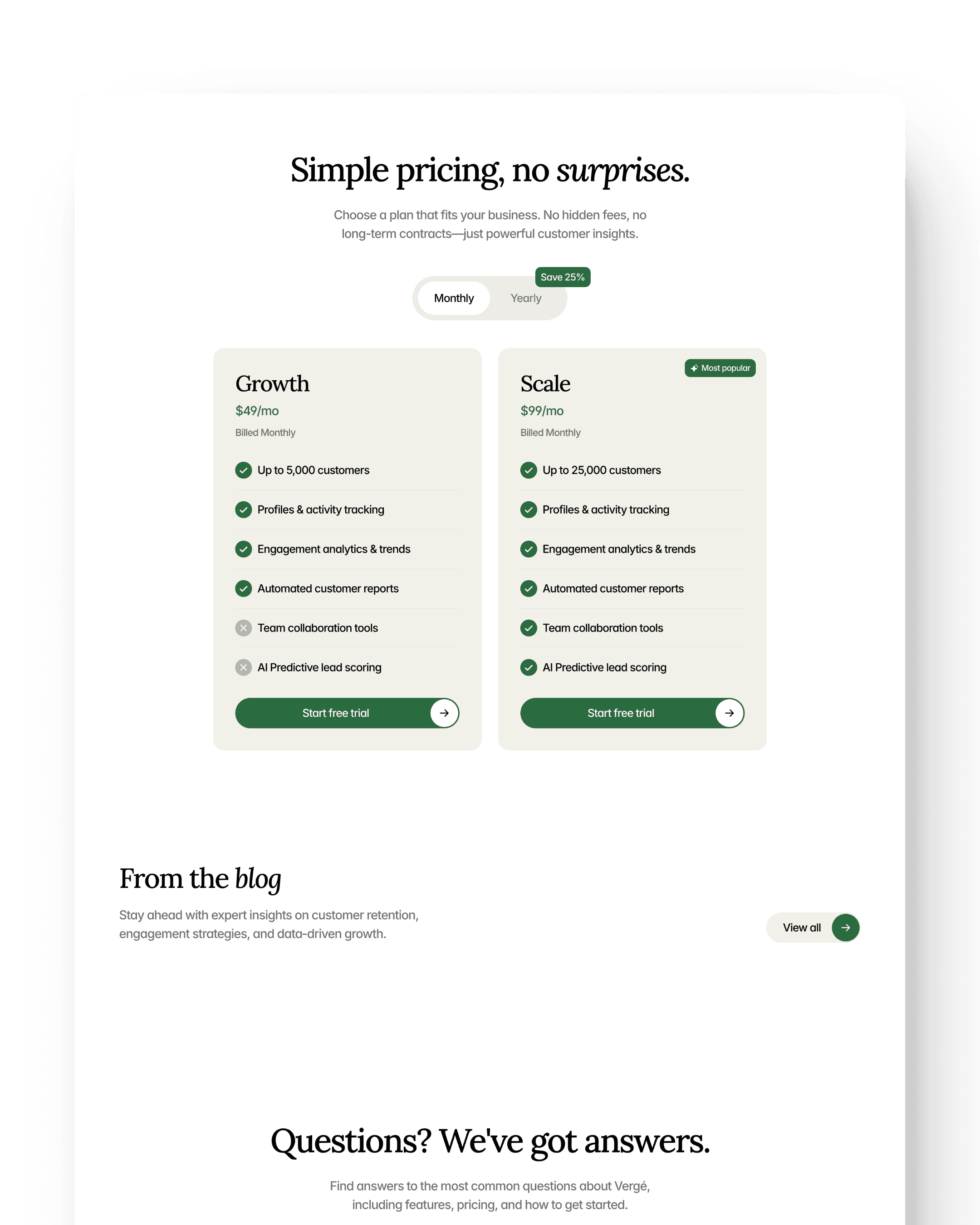The image size is (980, 1225).
Task: Expand the Questions We've got answers section
Action: [x=490, y=1140]
